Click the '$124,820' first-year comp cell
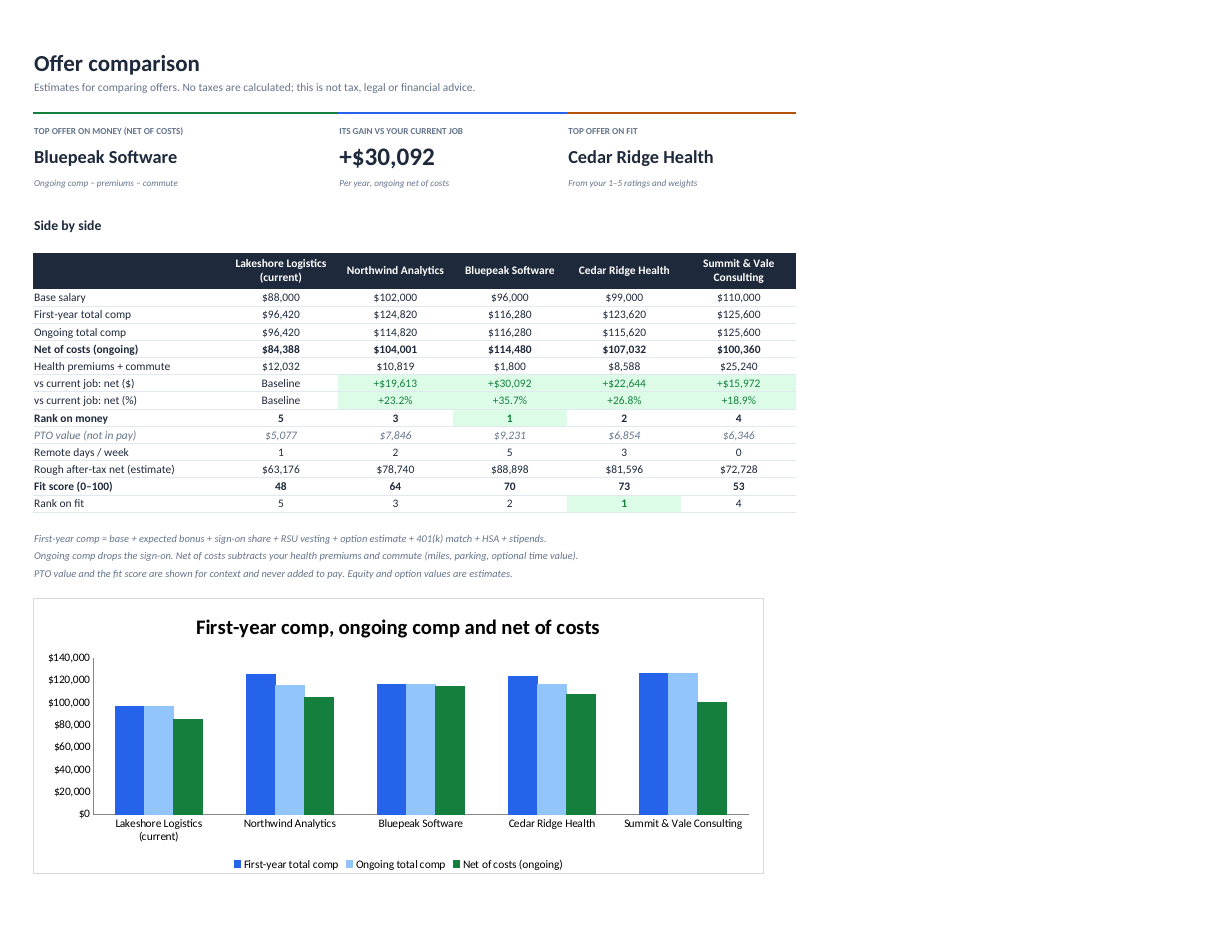Image resolution: width=1210 pixels, height=935 pixels. tap(395, 315)
